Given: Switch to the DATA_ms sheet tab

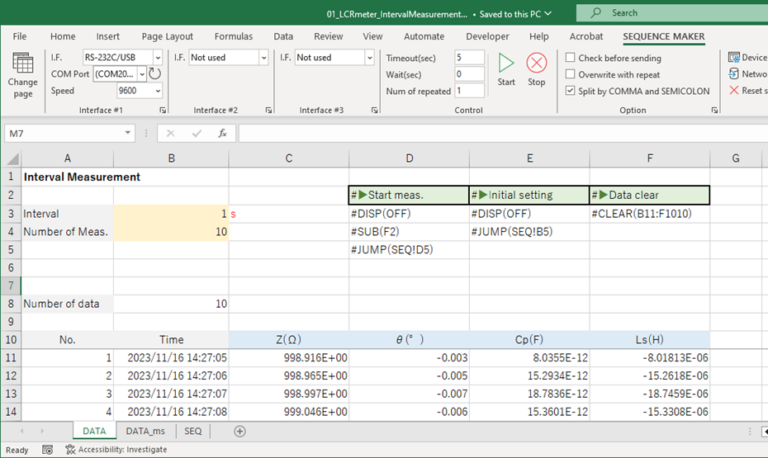Looking at the screenshot, I should [144, 431].
